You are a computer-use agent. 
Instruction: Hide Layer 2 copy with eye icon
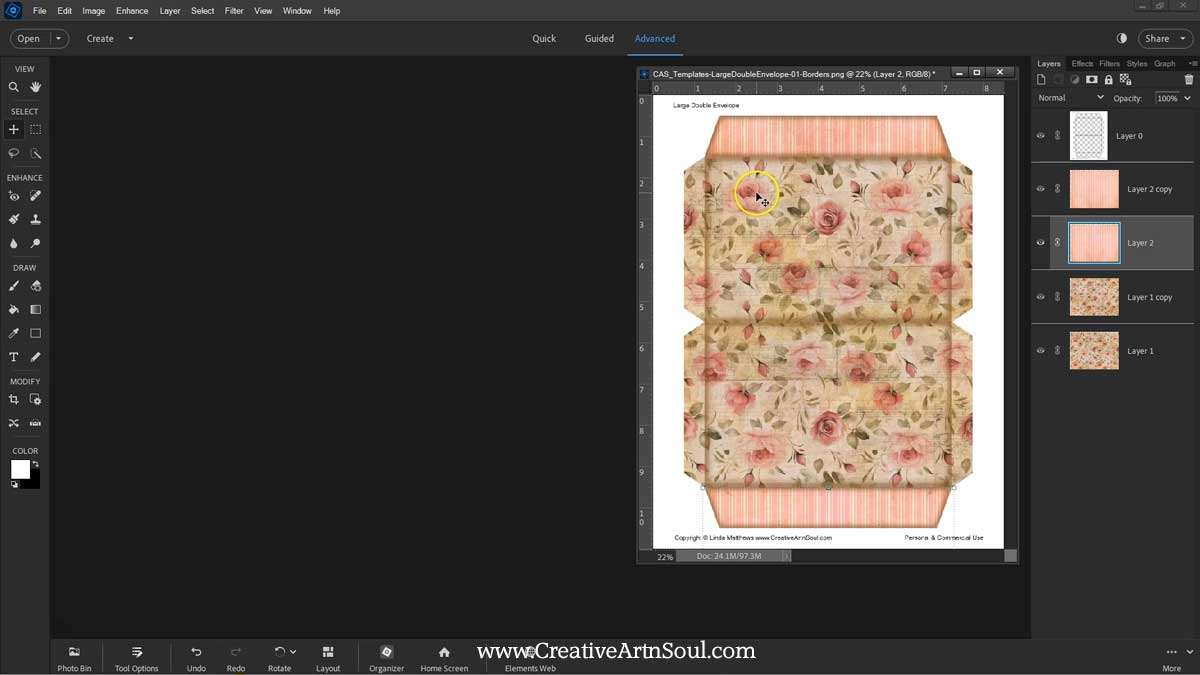1041,189
